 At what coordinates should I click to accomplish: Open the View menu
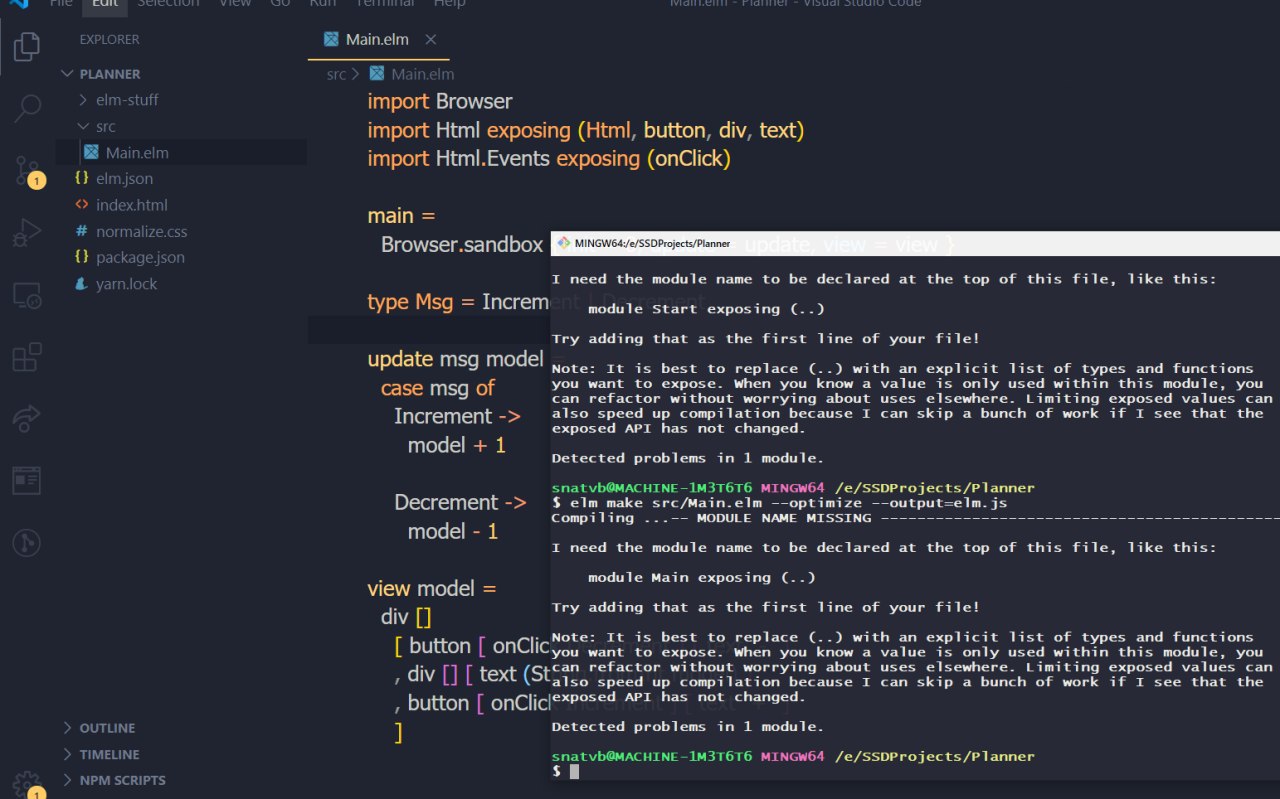(235, 4)
